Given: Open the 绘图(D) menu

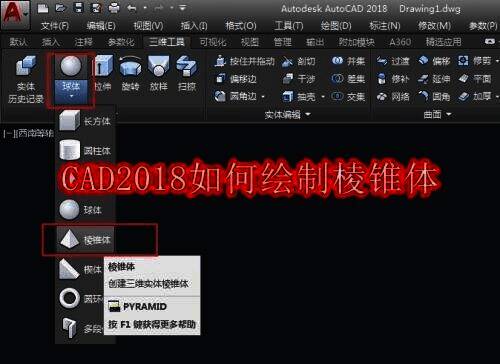Looking at the screenshot, I should [336, 26].
